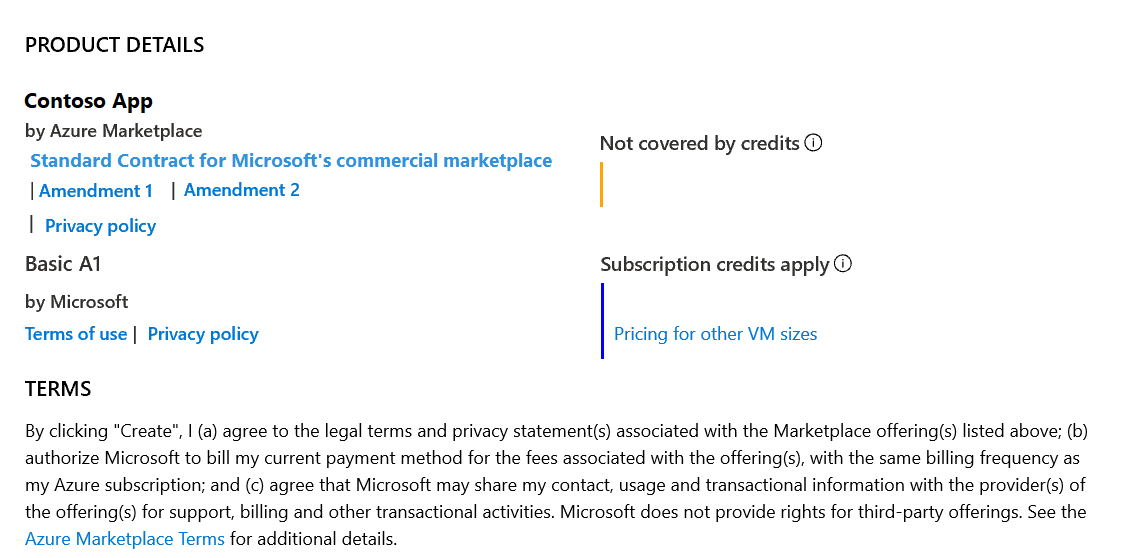Click info icon beside Not covered by credits
Viewport: 1127px width, 558px height.
click(813, 143)
